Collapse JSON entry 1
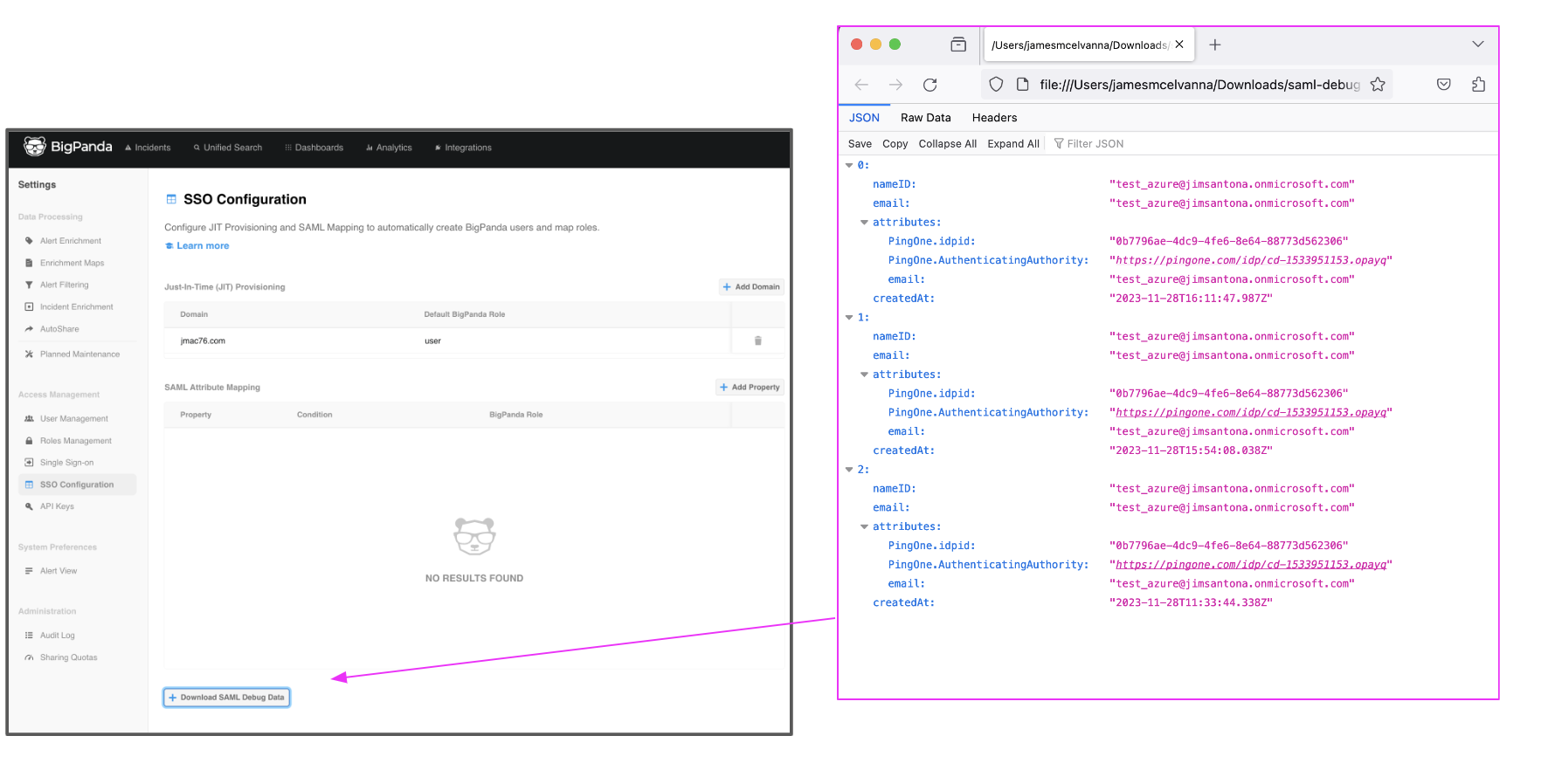 [849, 318]
